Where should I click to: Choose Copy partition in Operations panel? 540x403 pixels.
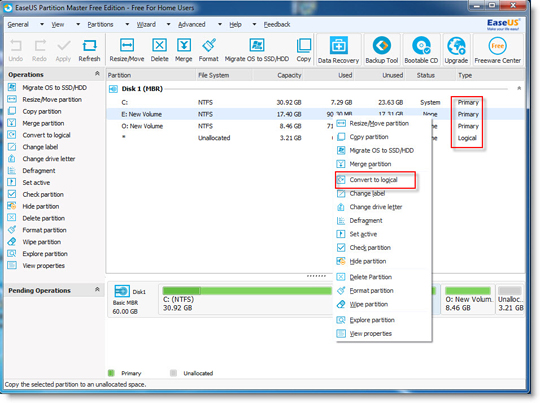pyautogui.click(x=34, y=111)
